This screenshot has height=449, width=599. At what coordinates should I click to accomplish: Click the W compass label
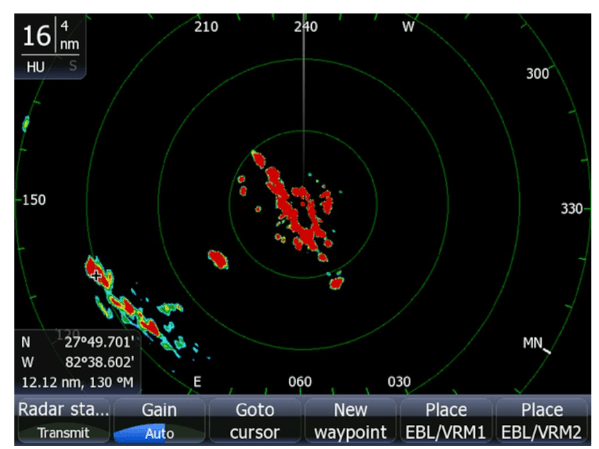pos(408,27)
